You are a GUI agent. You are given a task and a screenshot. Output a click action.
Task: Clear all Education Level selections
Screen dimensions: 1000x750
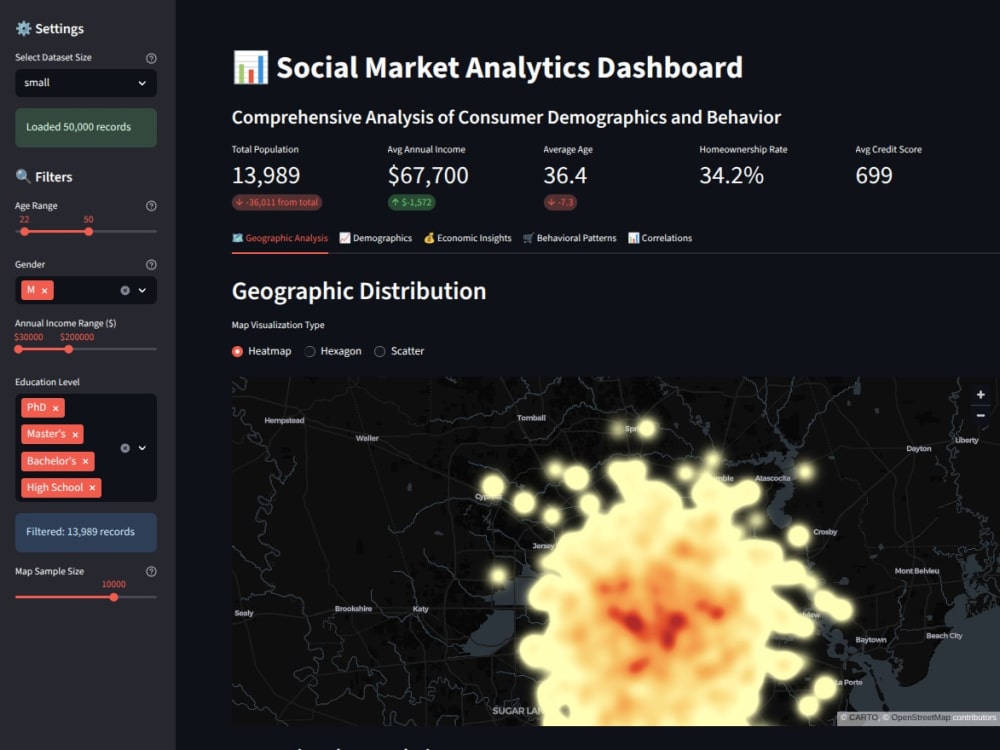point(125,448)
